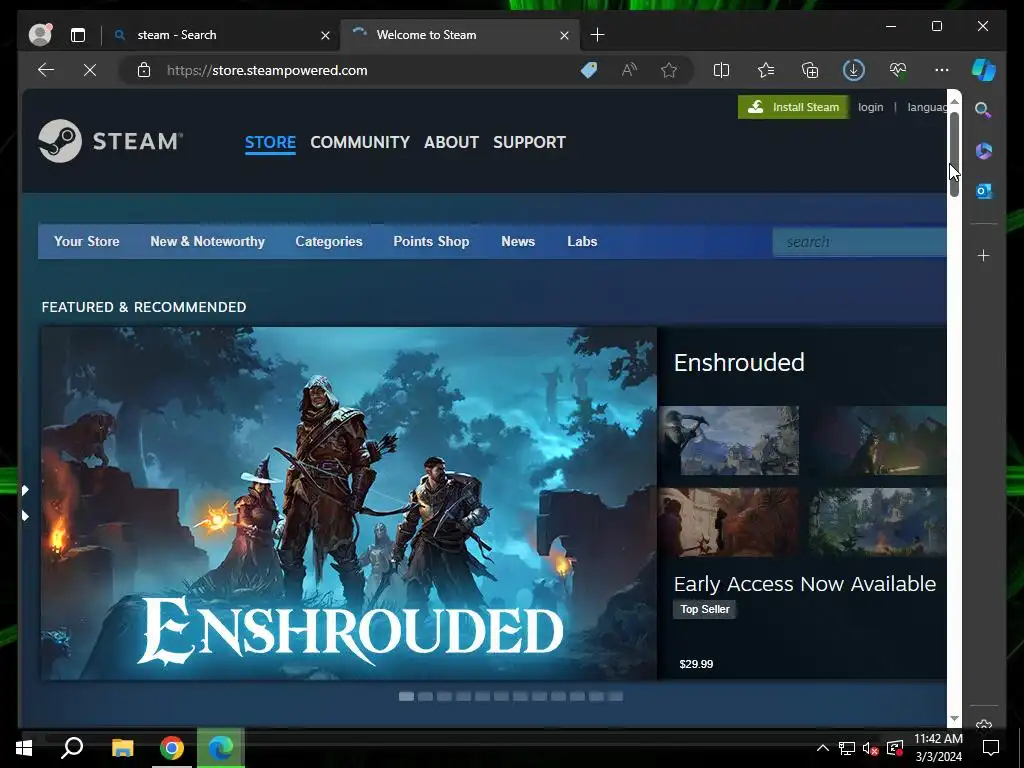This screenshot has height=768, width=1024.
Task: Switch to the 'steam - Search' tab
Action: tap(176, 35)
